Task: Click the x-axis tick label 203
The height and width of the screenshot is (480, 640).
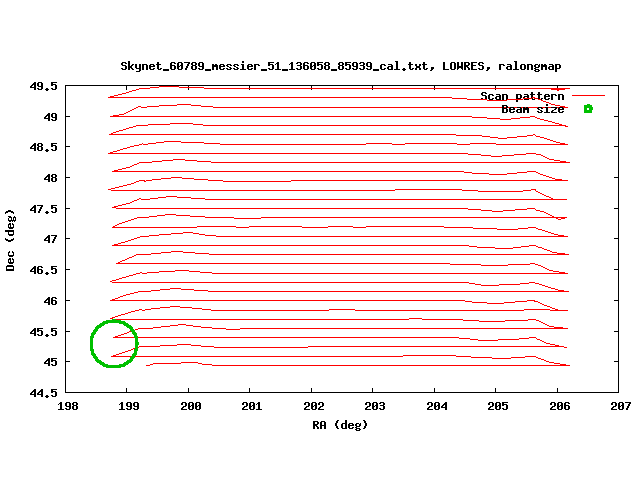Action: pos(375,406)
